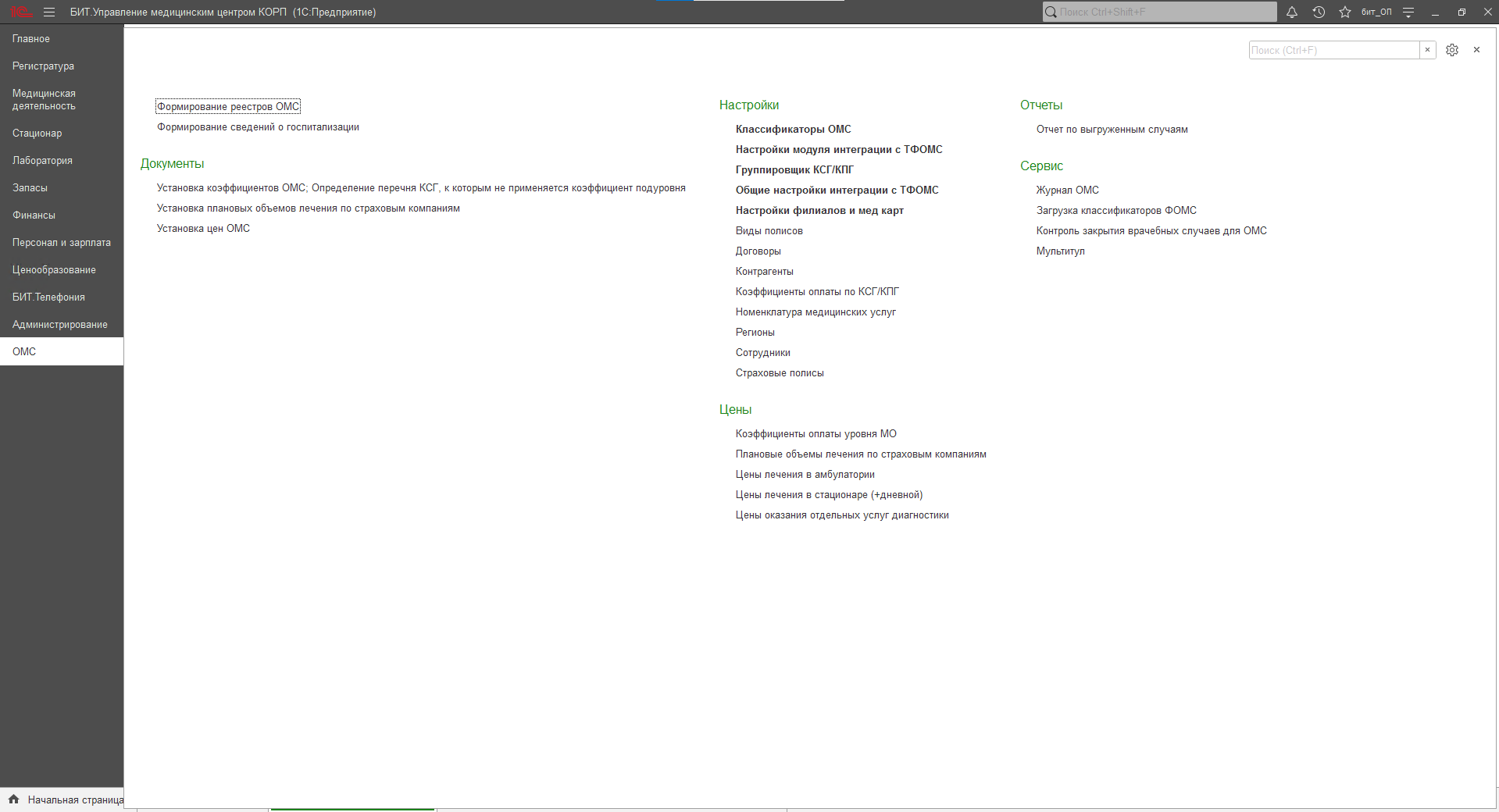Open Цены лечения в стационаре (+дневной)
Image resolution: width=1499 pixels, height=812 pixels.
pyautogui.click(x=829, y=494)
